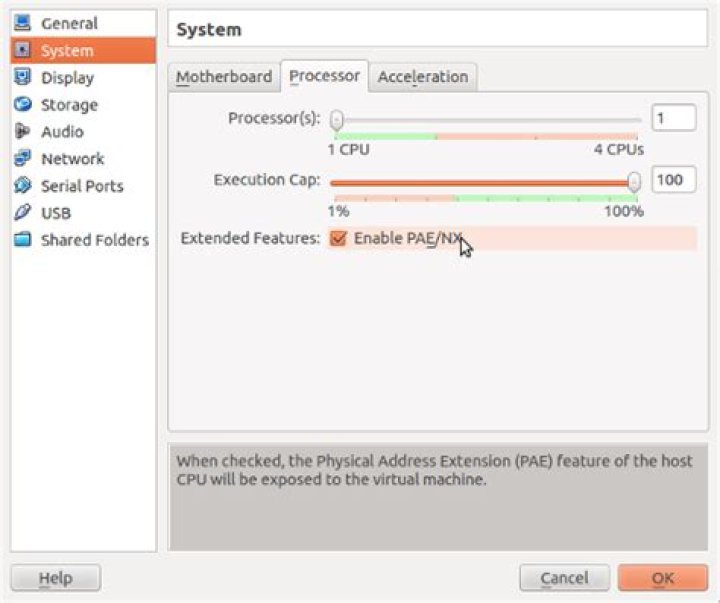Viewport: 720px width, 603px height.
Task: Select the Processor tab
Action: tap(324, 76)
